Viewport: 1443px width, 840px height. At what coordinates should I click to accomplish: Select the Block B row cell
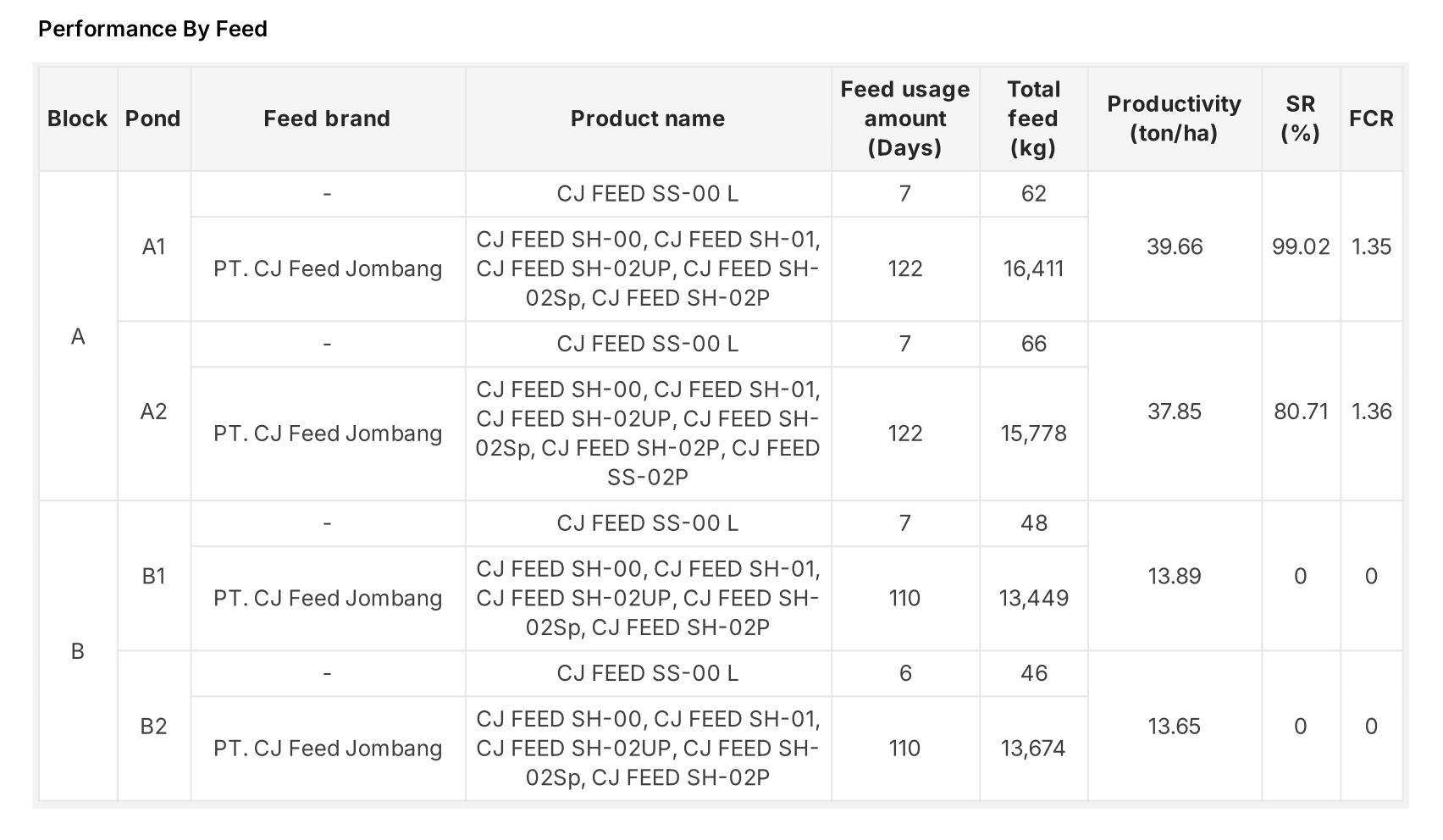(78, 651)
